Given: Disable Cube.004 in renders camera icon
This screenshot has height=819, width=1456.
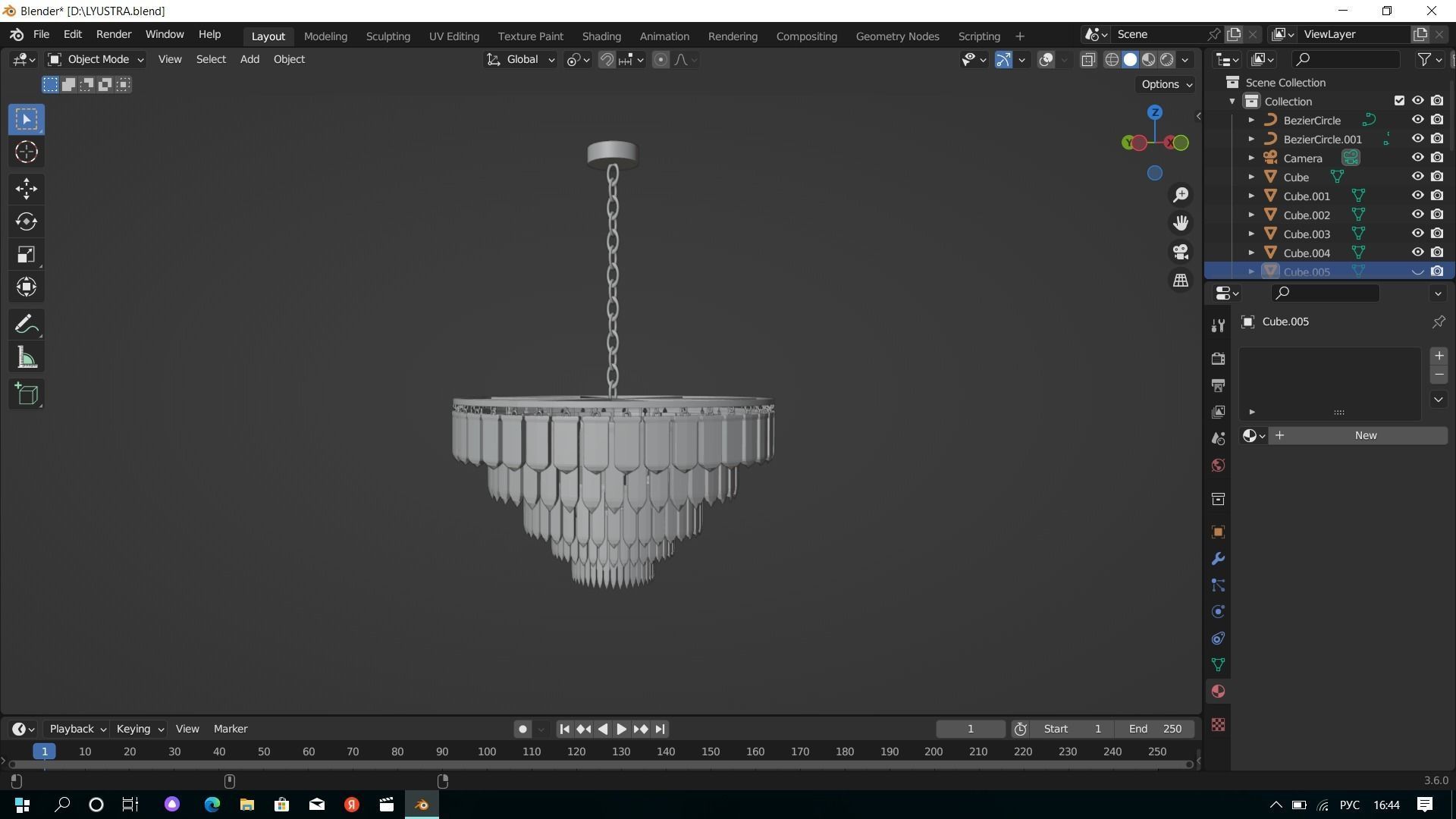Looking at the screenshot, I should coord(1437,253).
